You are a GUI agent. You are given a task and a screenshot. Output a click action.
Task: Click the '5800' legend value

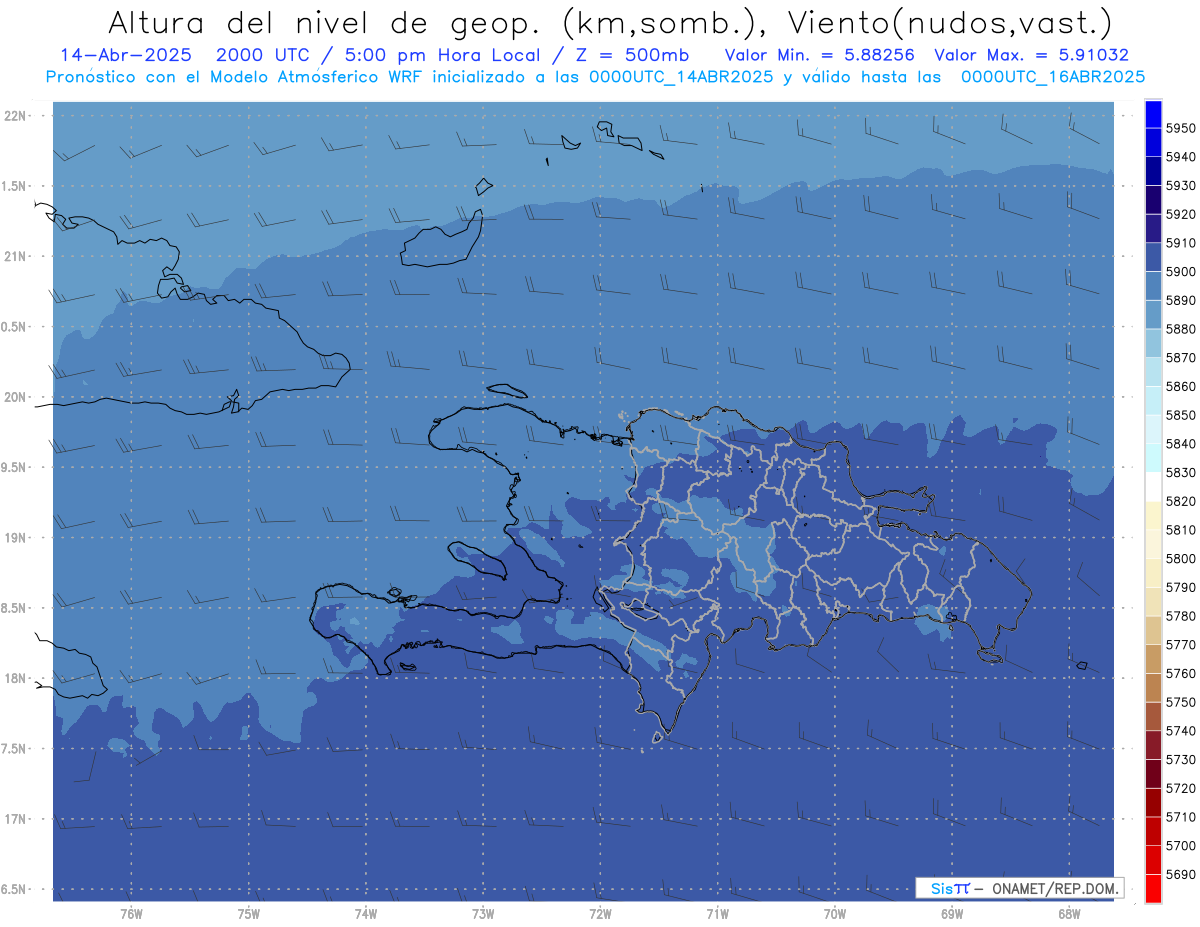[1181, 559]
